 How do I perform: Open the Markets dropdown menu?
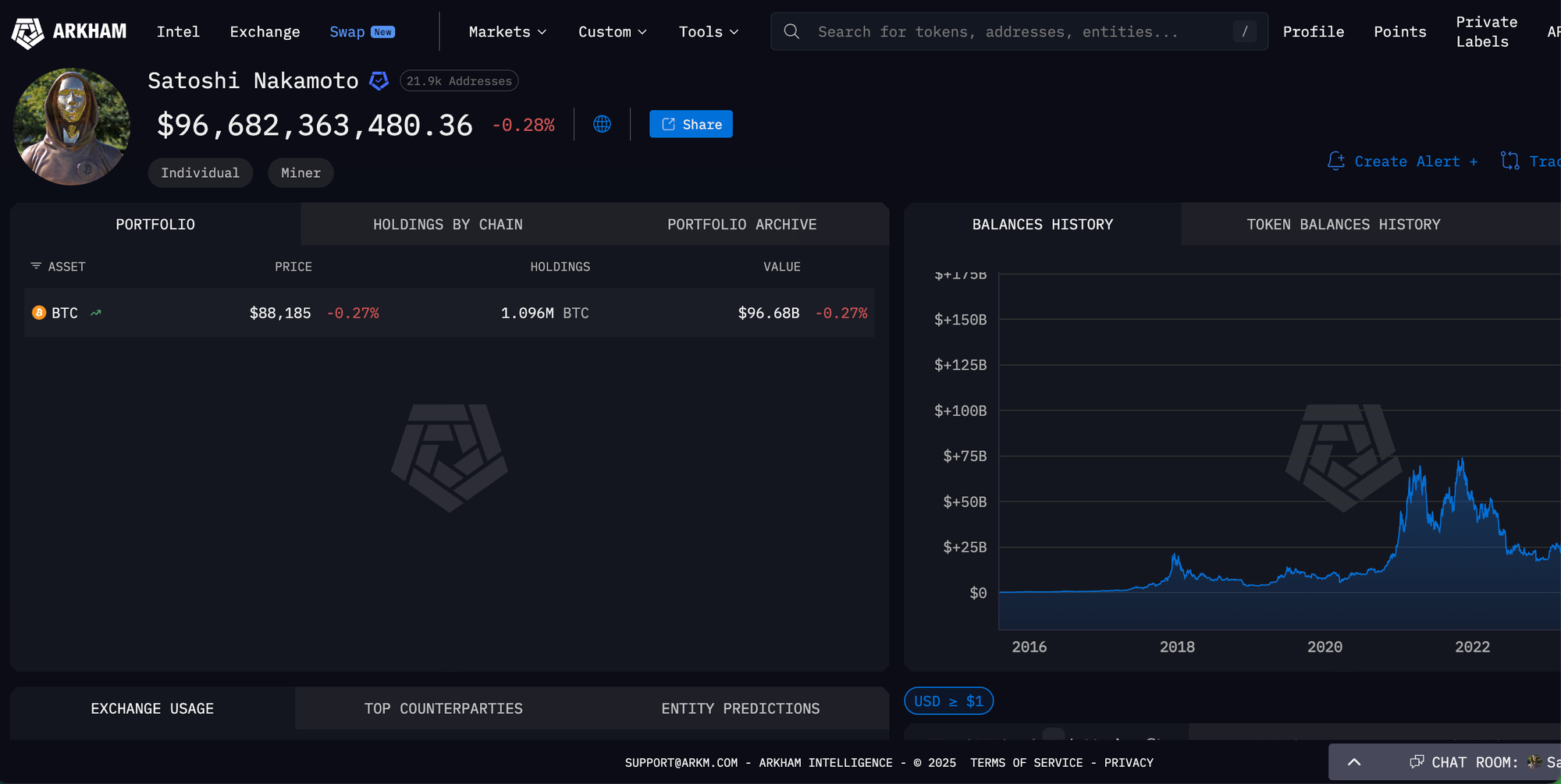click(507, 32)
